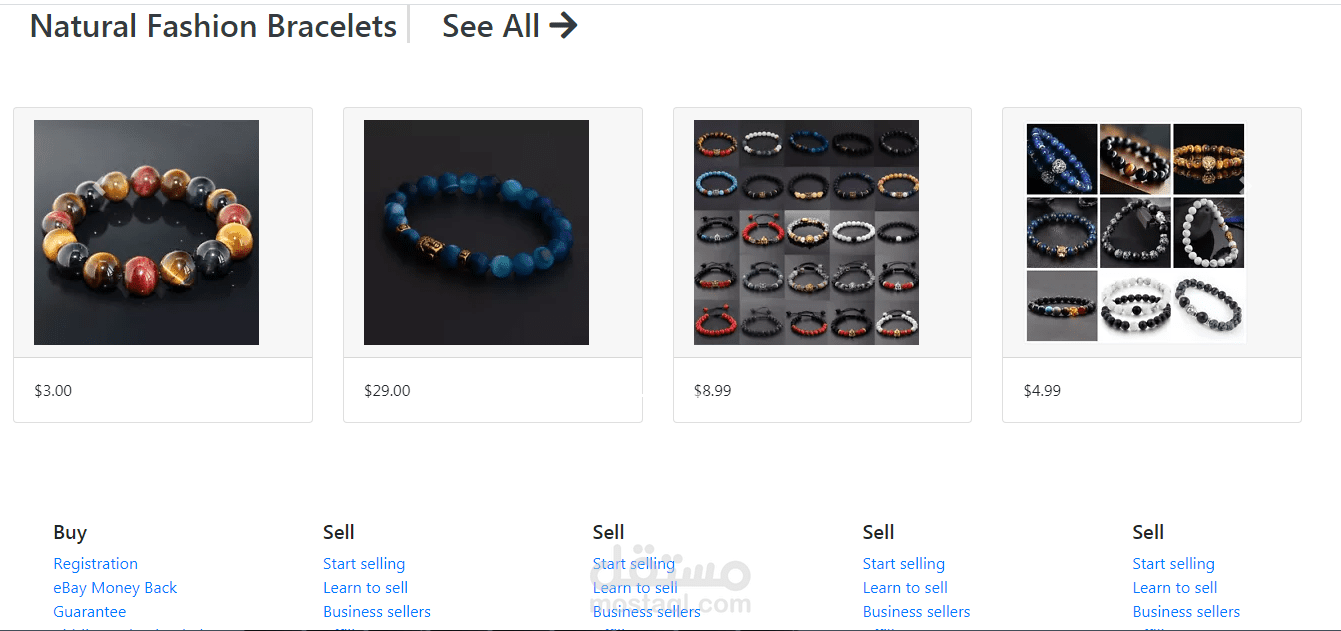The width and height of the screenshot is (1341, 631).
Task: Open the Registration link under Buy
Action: click(96, 564)
